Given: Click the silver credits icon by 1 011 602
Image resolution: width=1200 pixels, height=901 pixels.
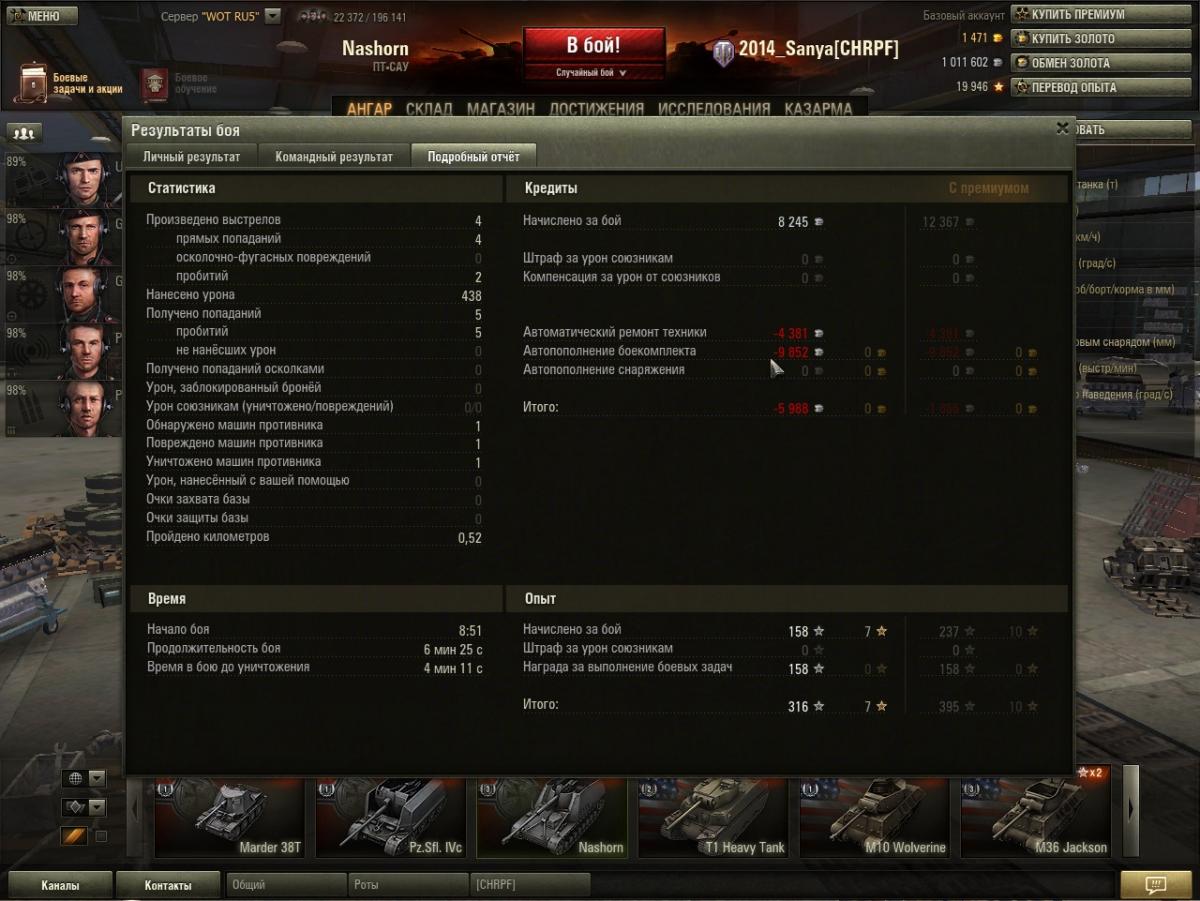Looking at the screenshot, I should click(x=996, y=62).
